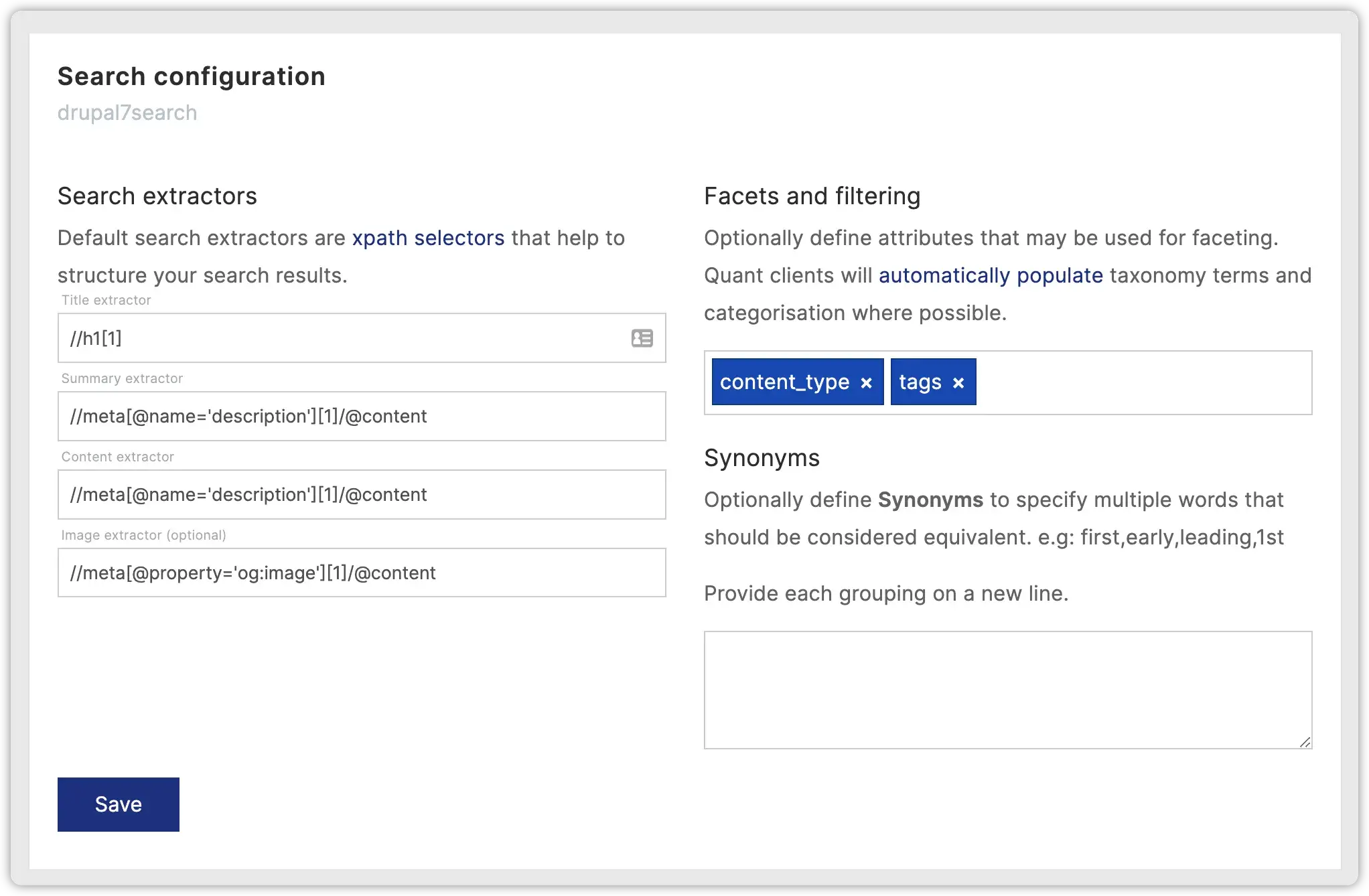Click the Search extractors section heading

click(157, 196)
